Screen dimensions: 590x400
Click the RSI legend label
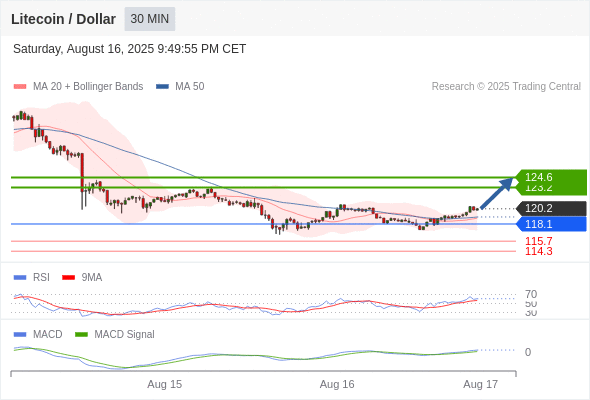click(41, 278)
